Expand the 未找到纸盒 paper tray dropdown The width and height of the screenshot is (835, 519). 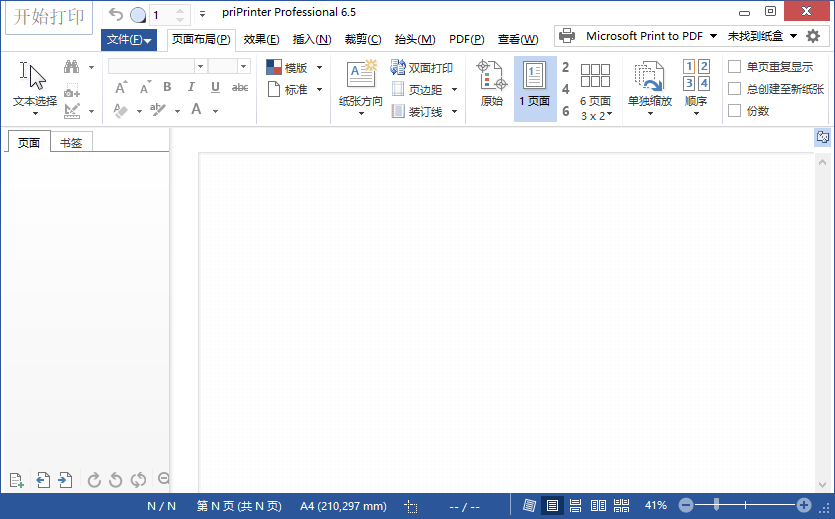[793, 36]
